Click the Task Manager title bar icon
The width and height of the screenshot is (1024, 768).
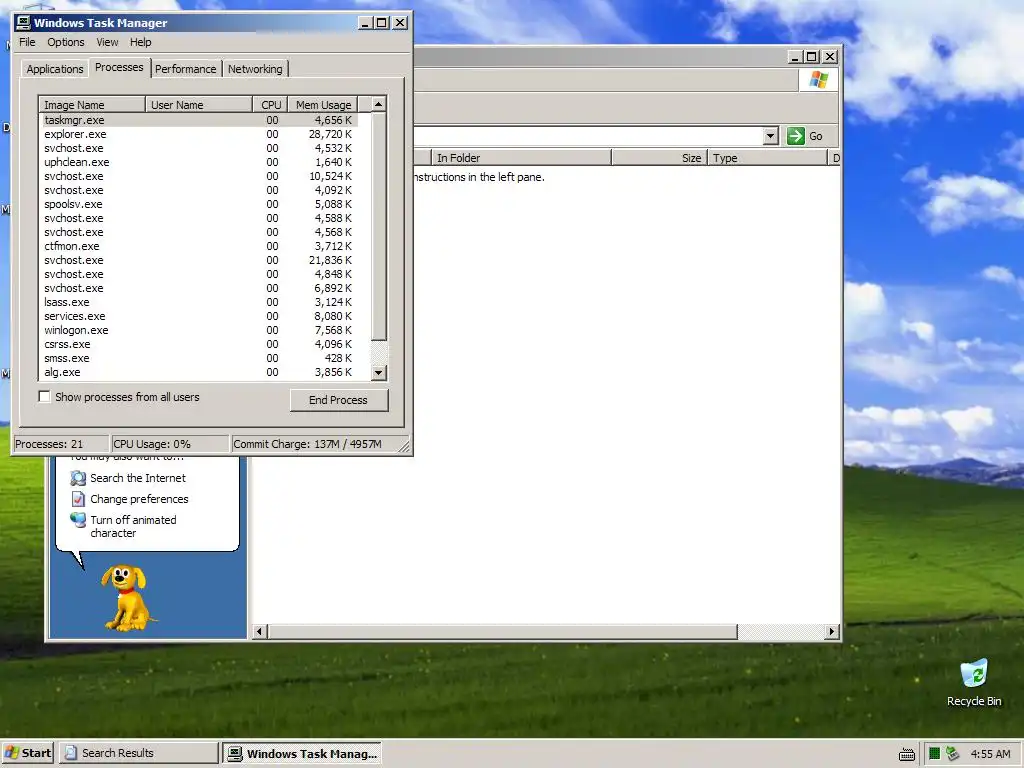(23, 23)
